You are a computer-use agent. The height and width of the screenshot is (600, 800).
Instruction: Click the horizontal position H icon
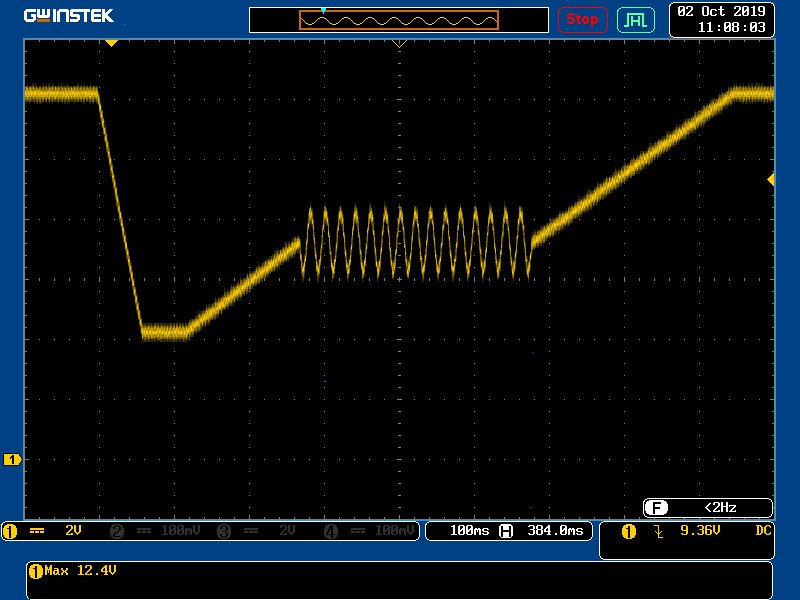506,531
